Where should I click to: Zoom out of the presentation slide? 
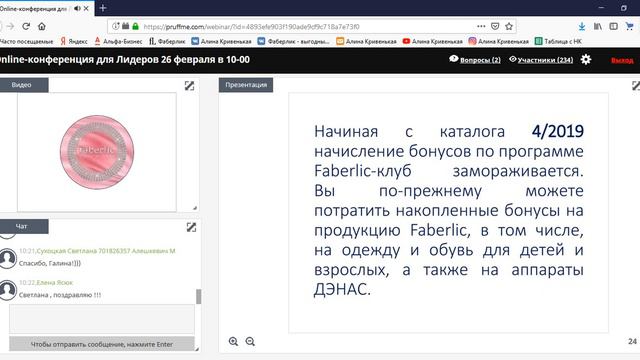pyautogui.click(x=250, y=341)
